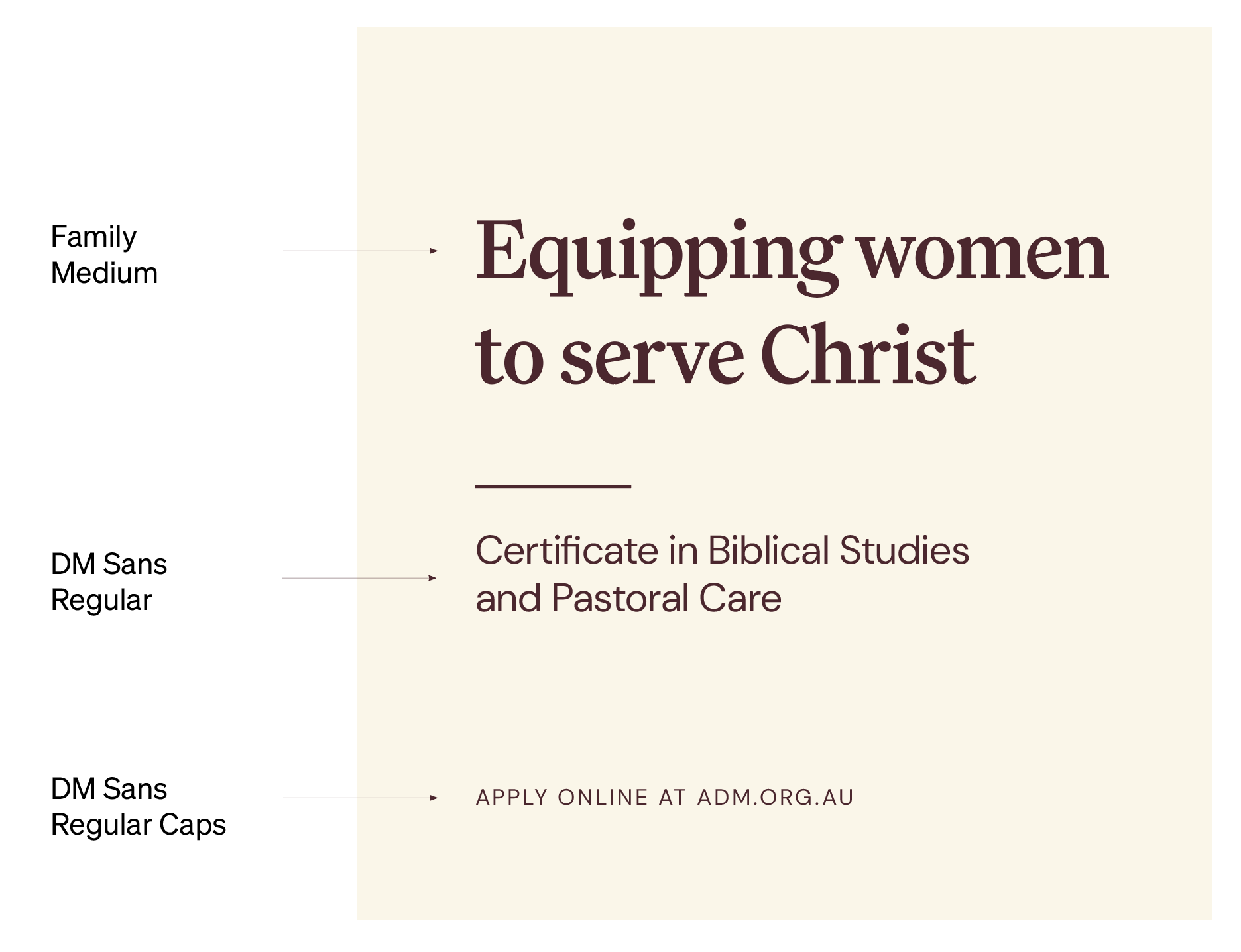Click the word Certificate in the subtitle
Image resolution: width=1241 pixels, height=952 pixels.
[567, 550]
